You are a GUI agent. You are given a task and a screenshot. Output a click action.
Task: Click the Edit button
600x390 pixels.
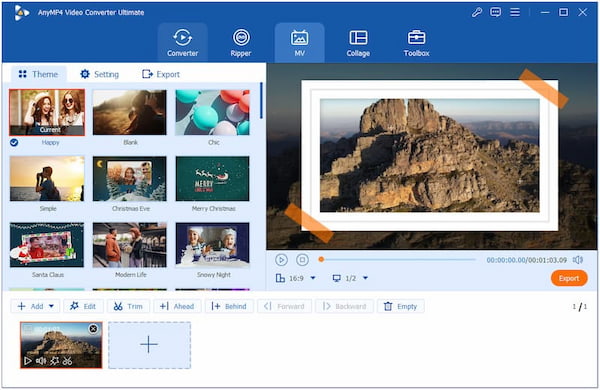tap(83, 306)
